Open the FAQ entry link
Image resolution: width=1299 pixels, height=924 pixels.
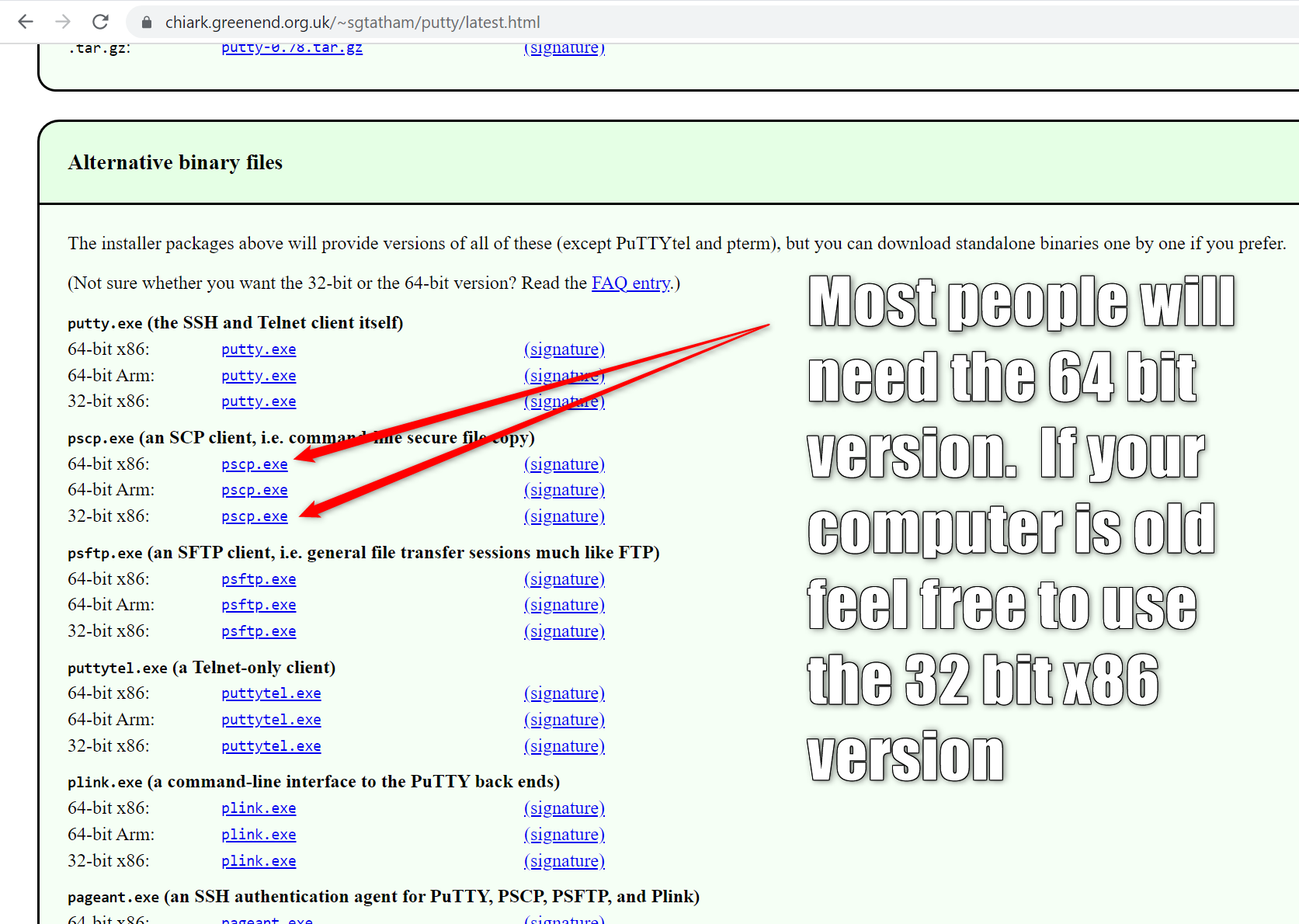630,283
